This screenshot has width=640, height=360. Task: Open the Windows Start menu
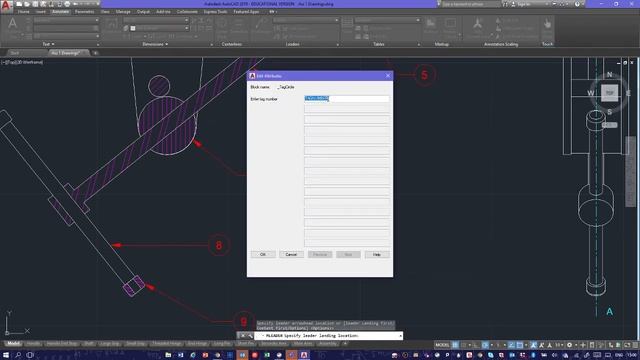pyautogui.click(x=6, y=355)
